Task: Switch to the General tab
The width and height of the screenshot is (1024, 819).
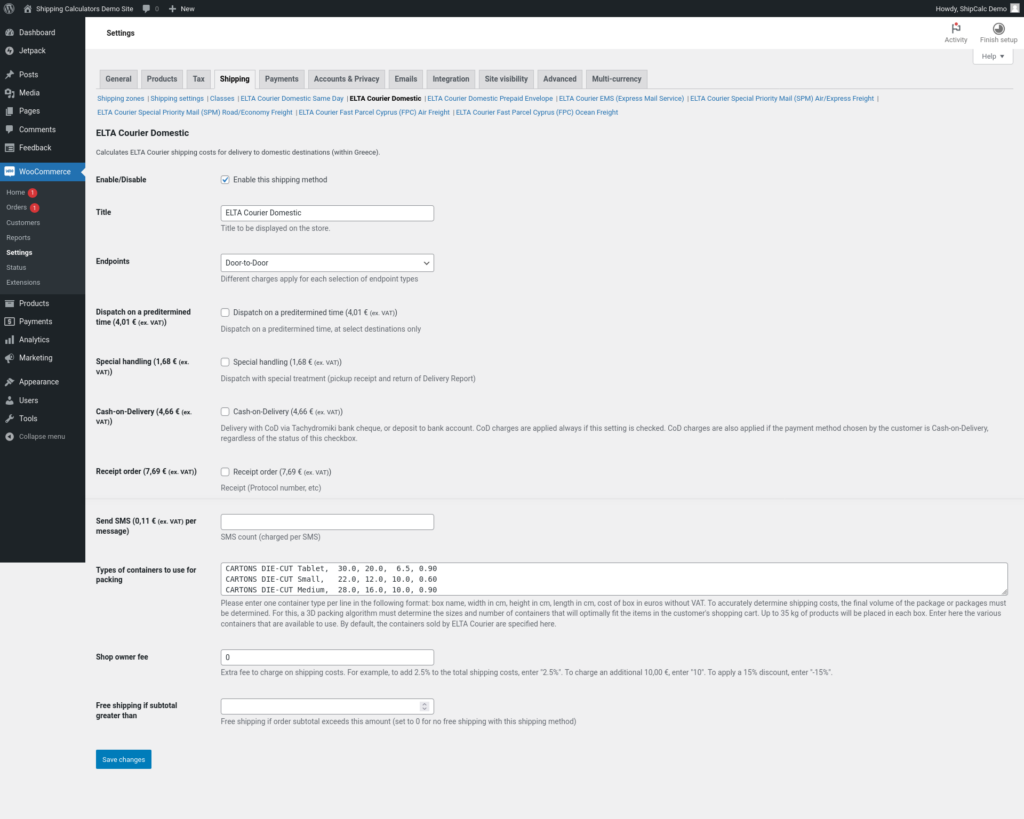Action: coord(118,79)
